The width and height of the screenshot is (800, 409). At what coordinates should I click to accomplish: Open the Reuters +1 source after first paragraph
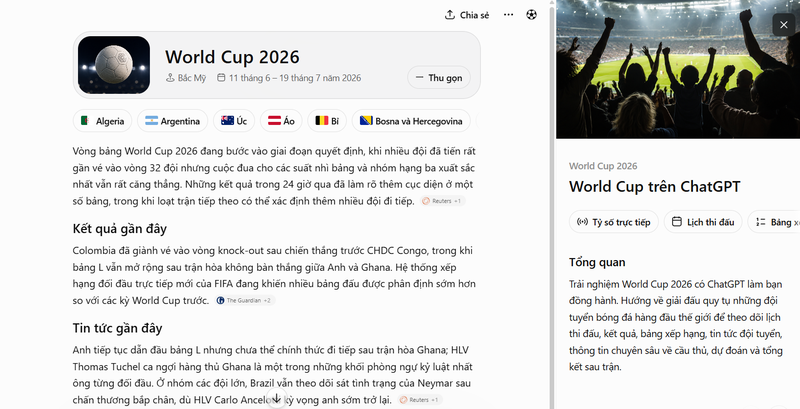click(442, 201)
